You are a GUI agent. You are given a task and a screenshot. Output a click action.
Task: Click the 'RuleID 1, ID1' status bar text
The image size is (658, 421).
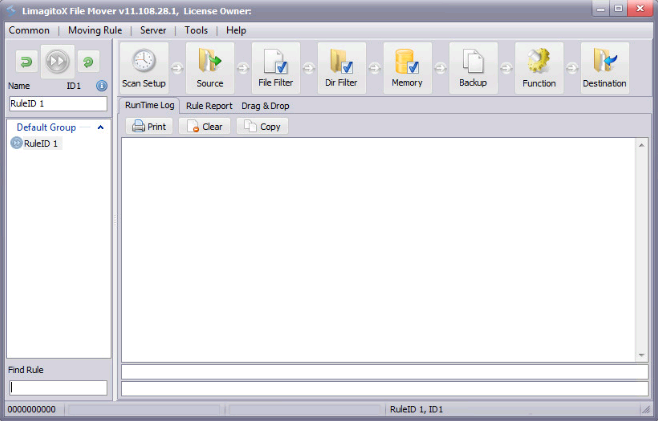coord(416,409)
